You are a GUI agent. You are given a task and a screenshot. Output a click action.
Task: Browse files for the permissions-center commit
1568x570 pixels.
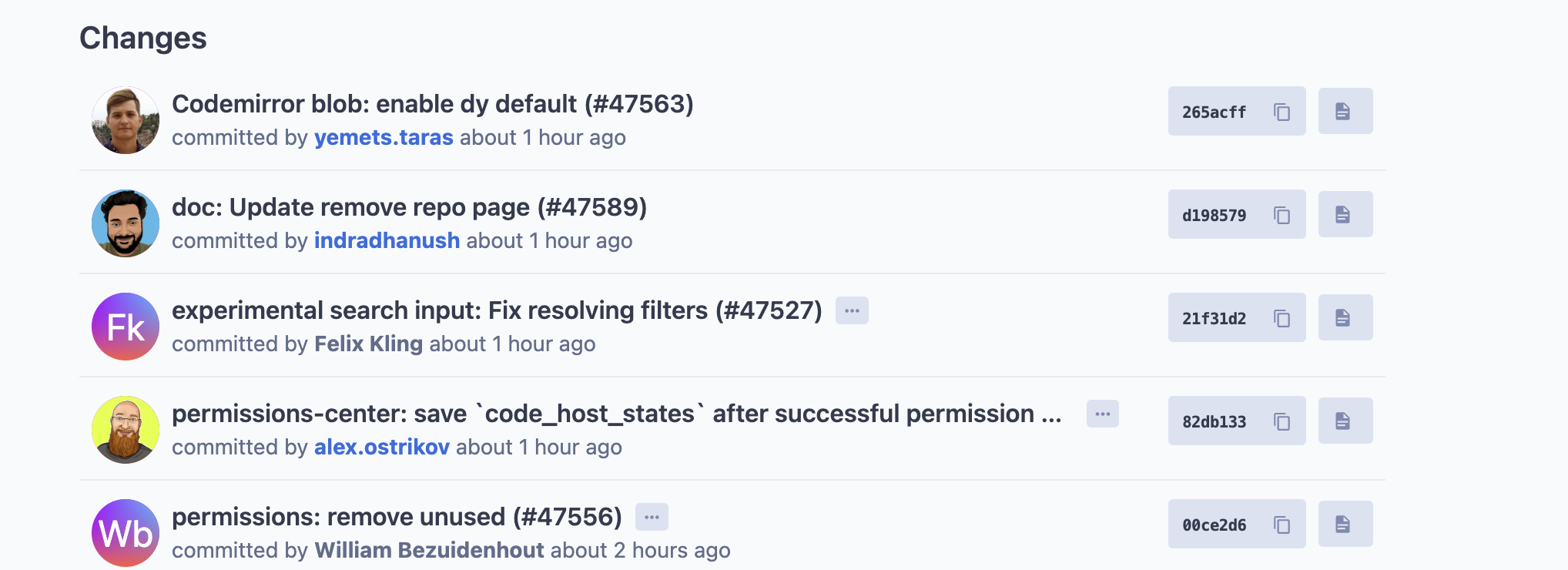click(x=1345, y=420)
